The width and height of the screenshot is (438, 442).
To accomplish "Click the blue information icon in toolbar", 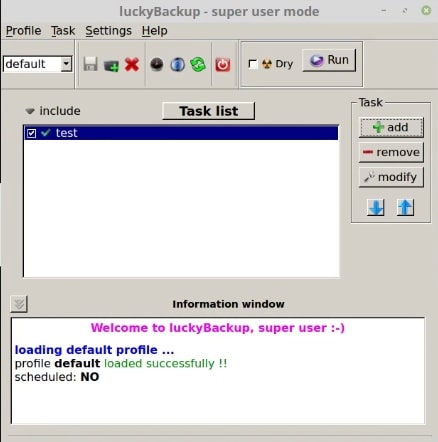I will coord(177,64).
